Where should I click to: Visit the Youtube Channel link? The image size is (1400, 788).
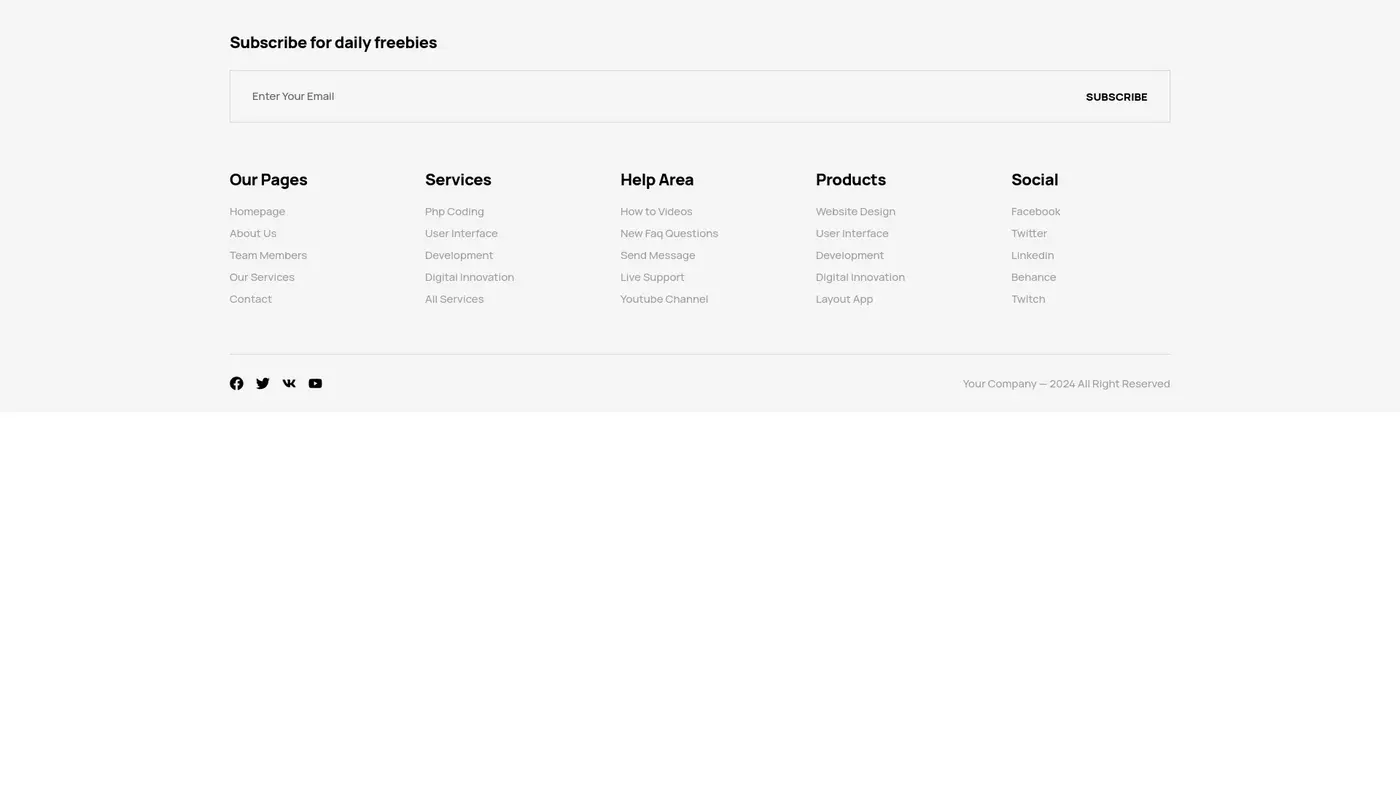(664, 299)
